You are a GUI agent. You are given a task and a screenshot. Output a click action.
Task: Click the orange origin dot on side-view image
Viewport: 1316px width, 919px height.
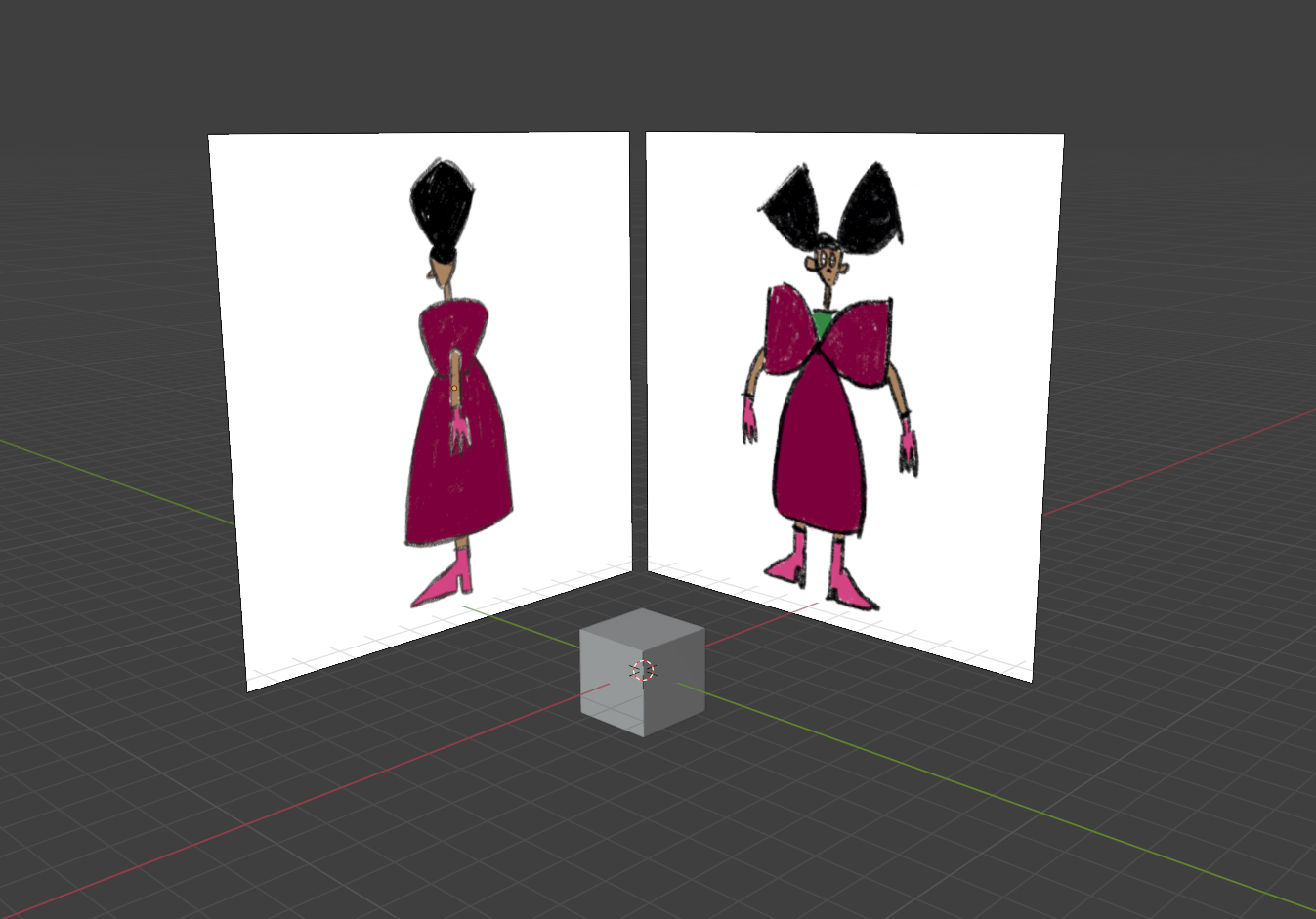(454, 389)
